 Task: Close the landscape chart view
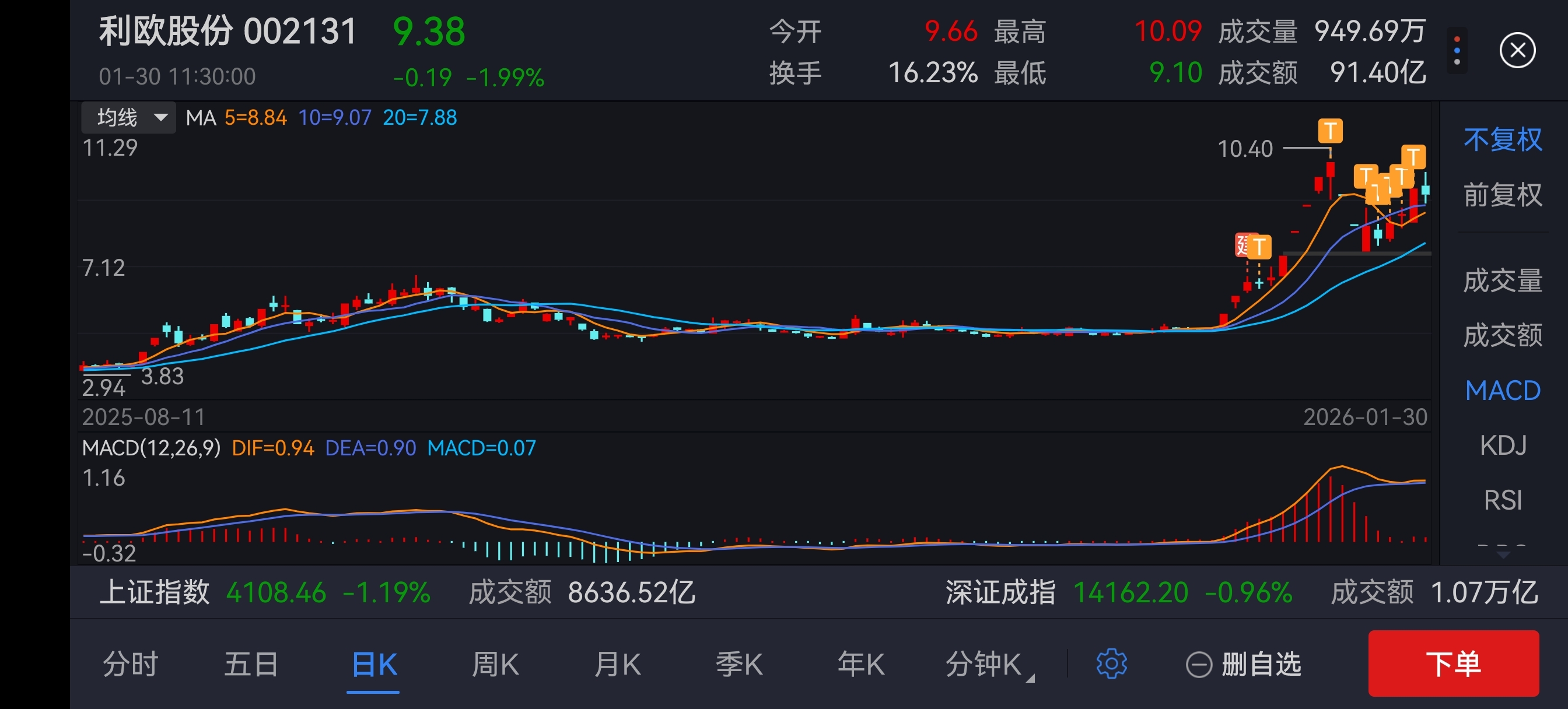click(1517, 51)
